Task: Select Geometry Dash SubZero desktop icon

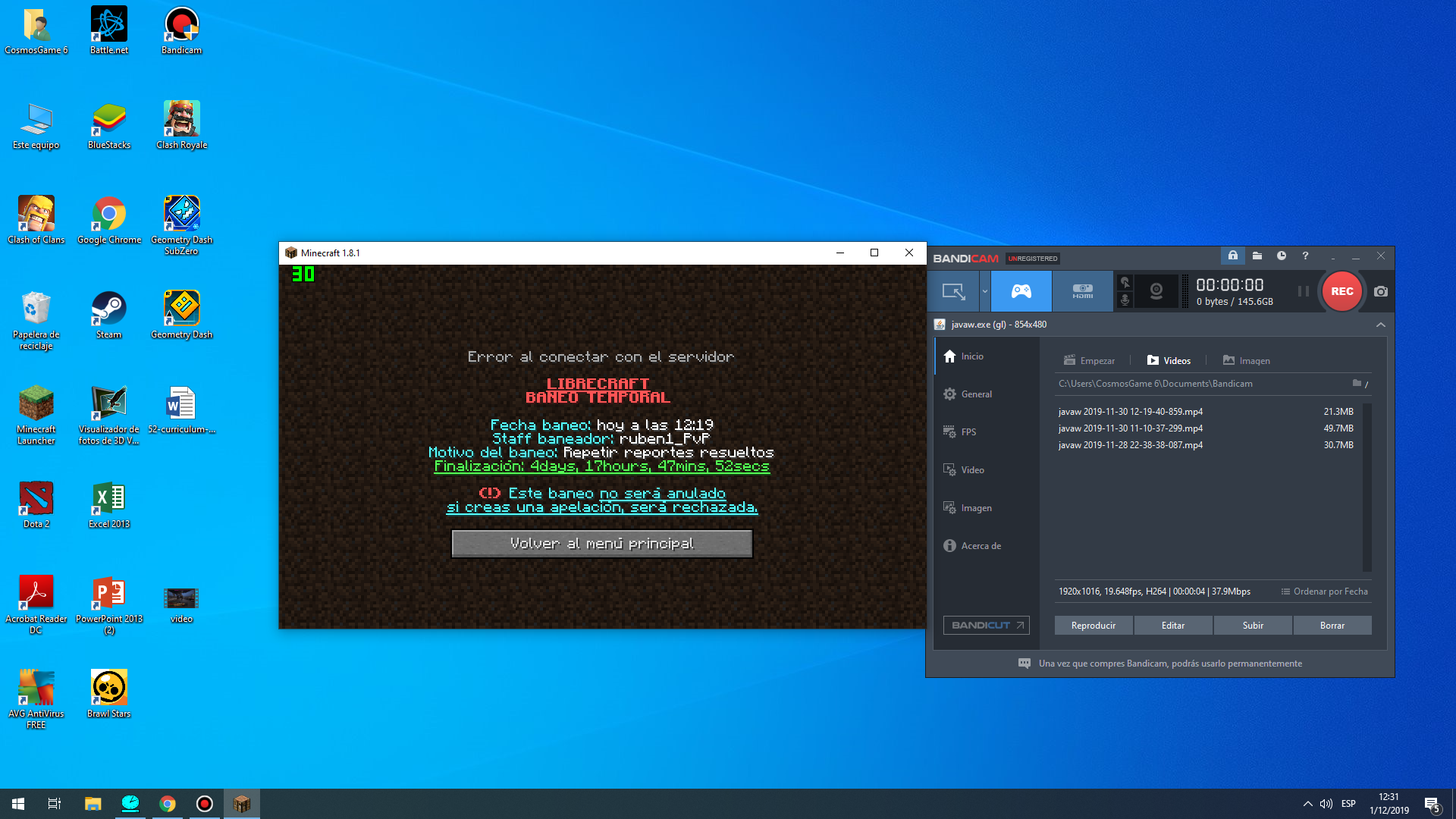Action: pos(182,225)
